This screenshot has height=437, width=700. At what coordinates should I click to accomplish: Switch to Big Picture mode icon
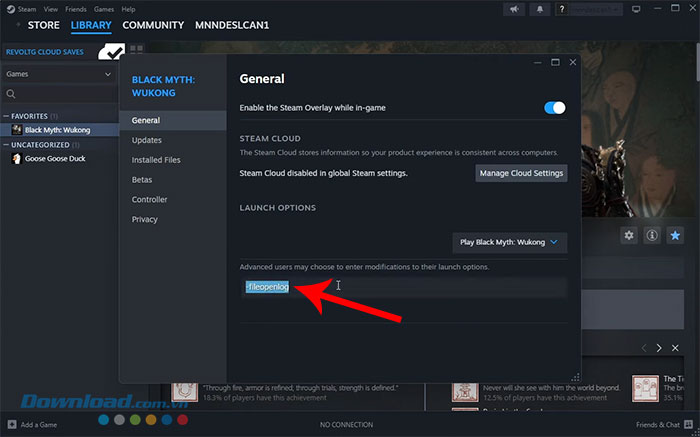(636, 9)
